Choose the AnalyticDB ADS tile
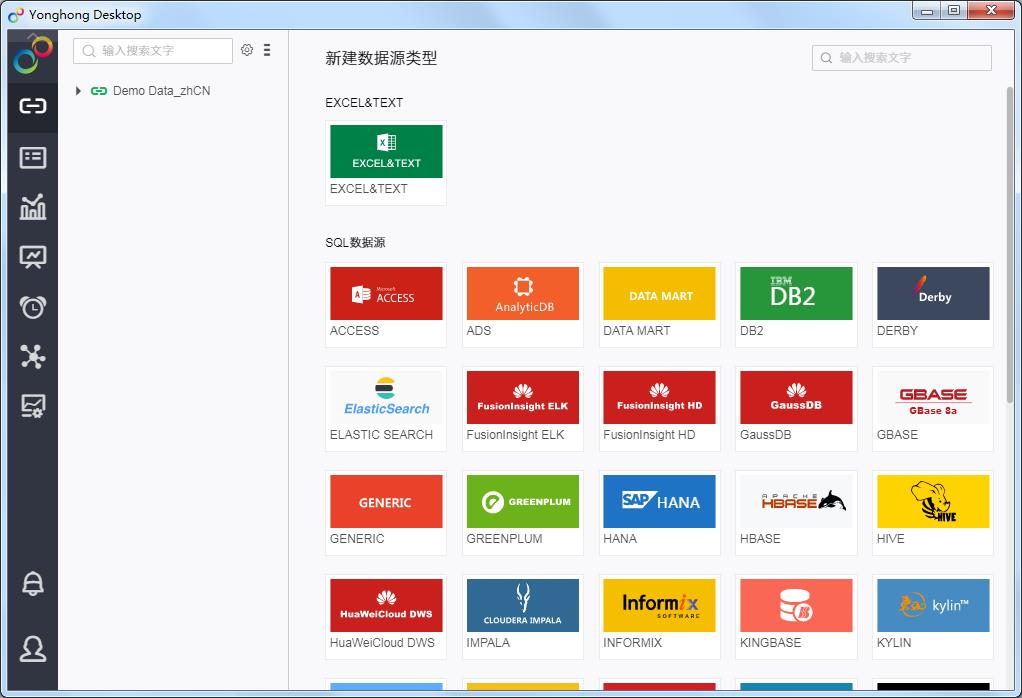Screen dimensions: 1022x698 point(523,304)
